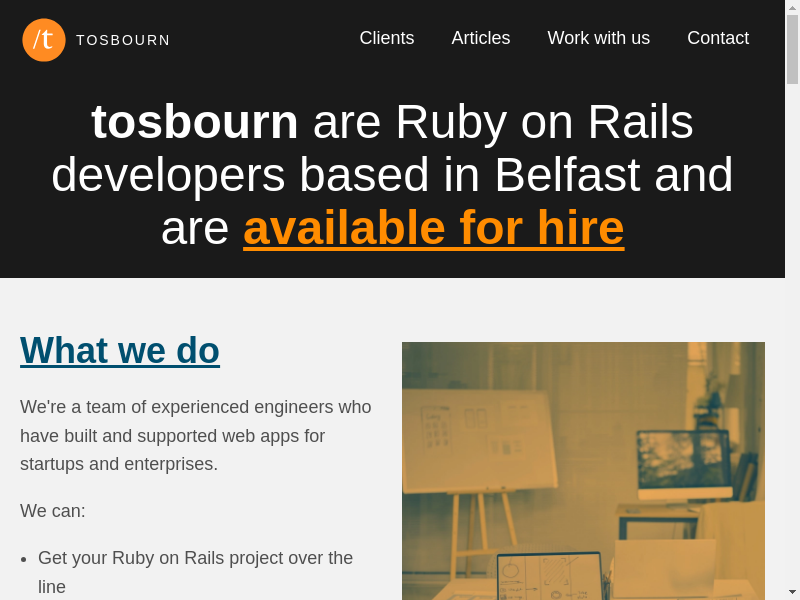Open the Clients menu item
800x600 pixels.
(x=386, y=38)
